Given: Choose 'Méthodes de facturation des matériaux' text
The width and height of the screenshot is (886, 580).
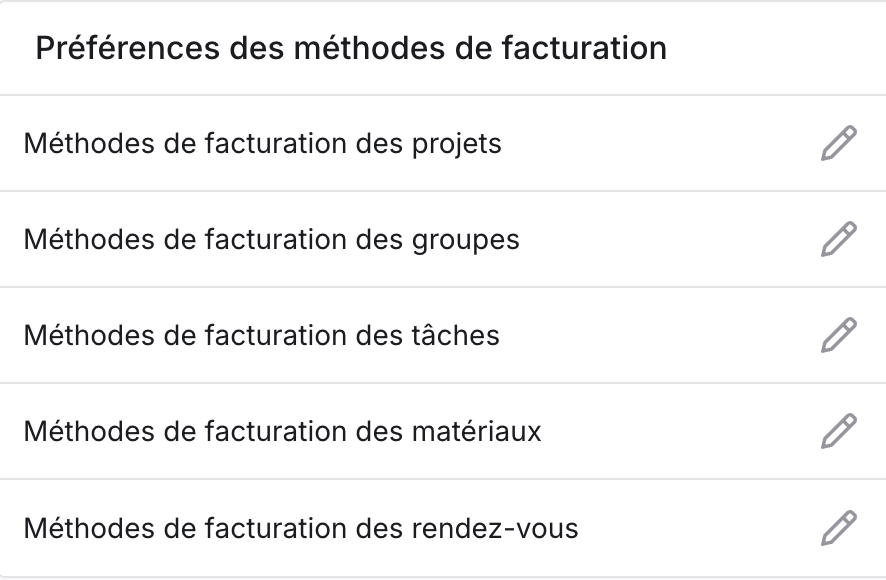Looking at the screenshot, I should 283,431.
